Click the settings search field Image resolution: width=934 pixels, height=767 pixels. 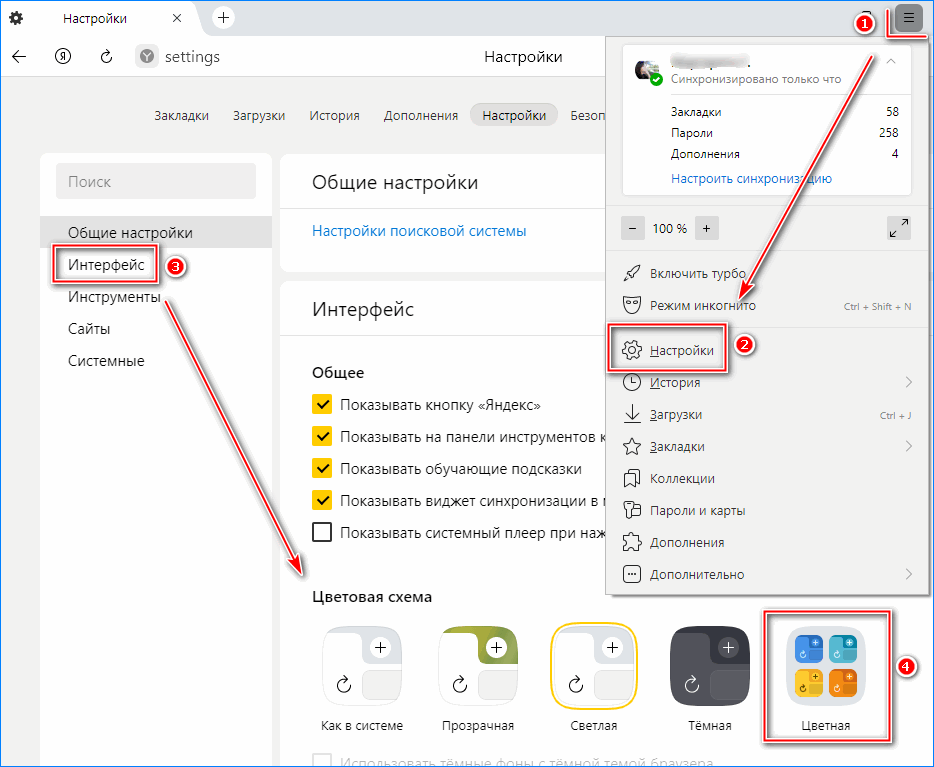coord(156,182)
